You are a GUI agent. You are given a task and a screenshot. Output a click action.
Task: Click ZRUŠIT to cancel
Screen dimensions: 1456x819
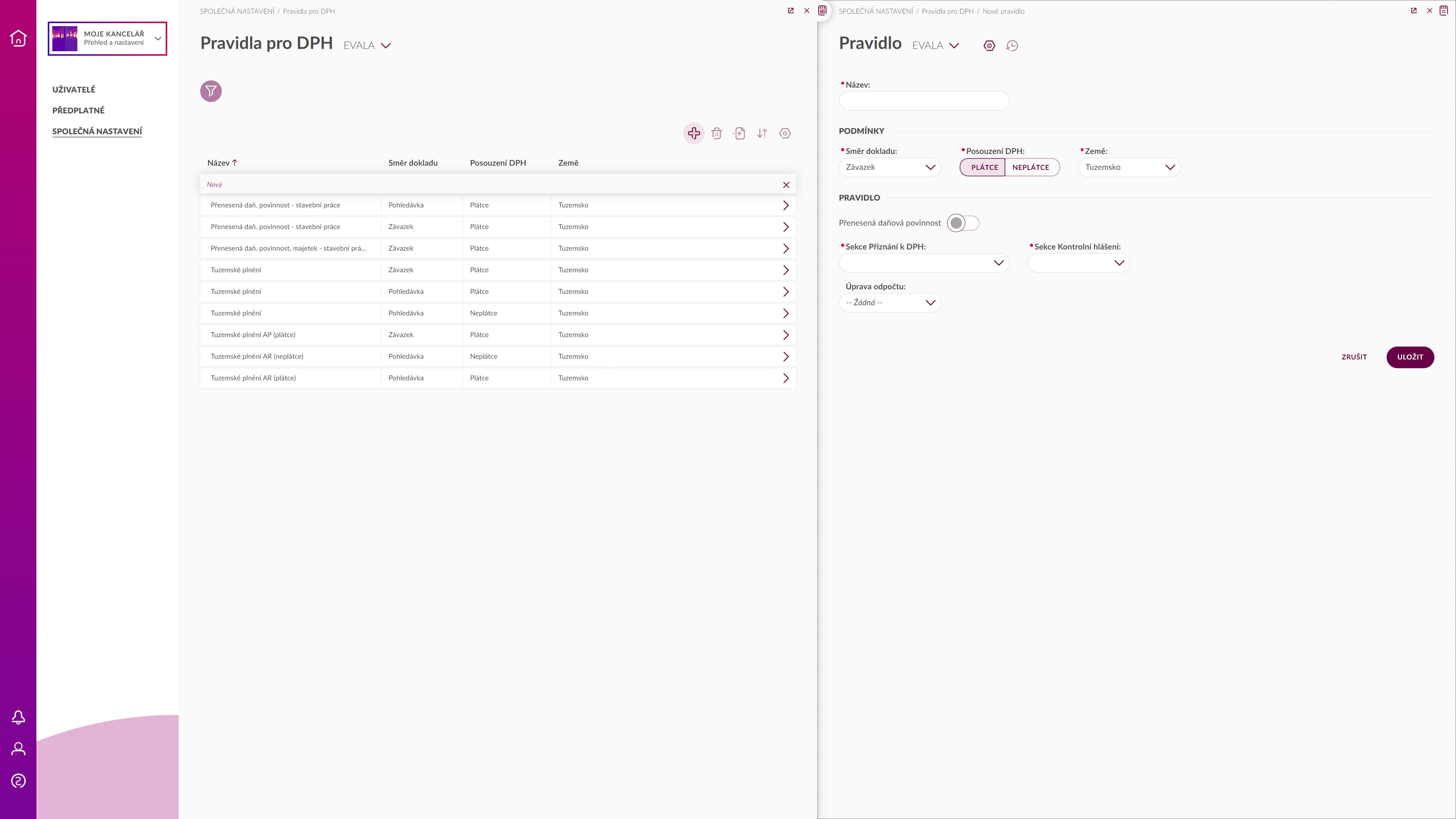pyautogui.click(x=1354, y=357)
